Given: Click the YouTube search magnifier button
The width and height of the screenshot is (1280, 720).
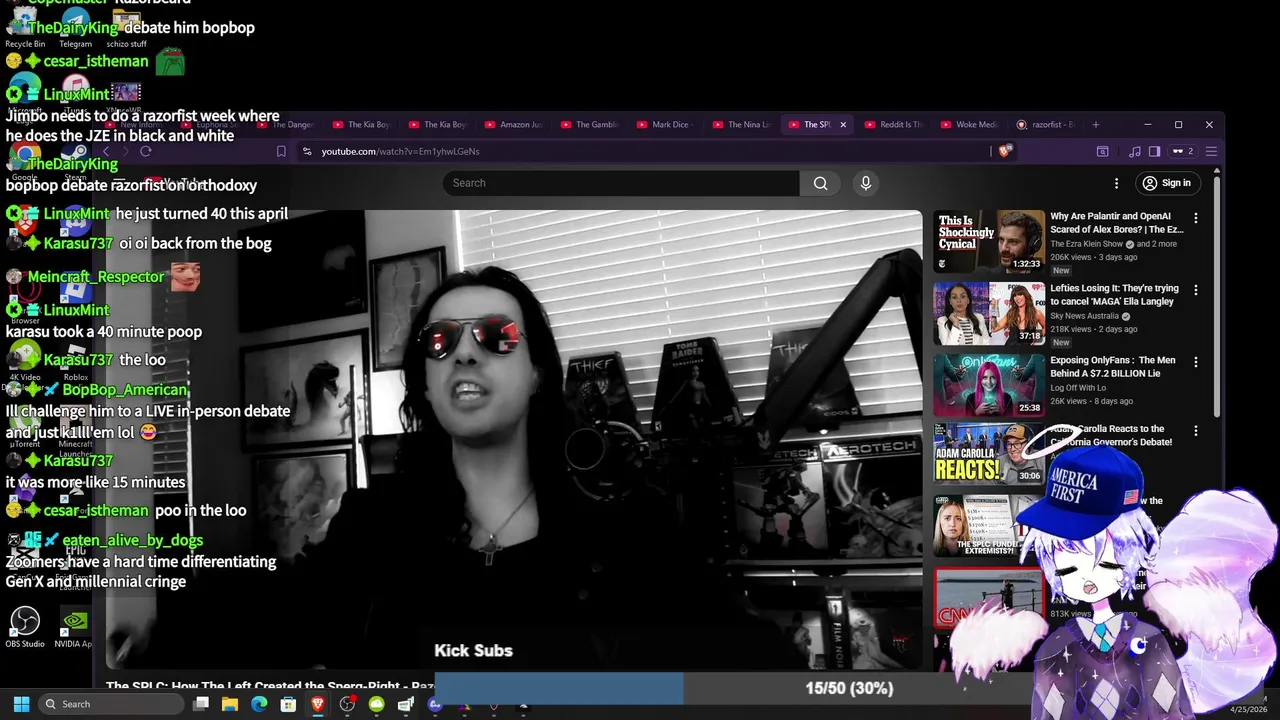Looking at the screenshot, I should tap(820, 183).
